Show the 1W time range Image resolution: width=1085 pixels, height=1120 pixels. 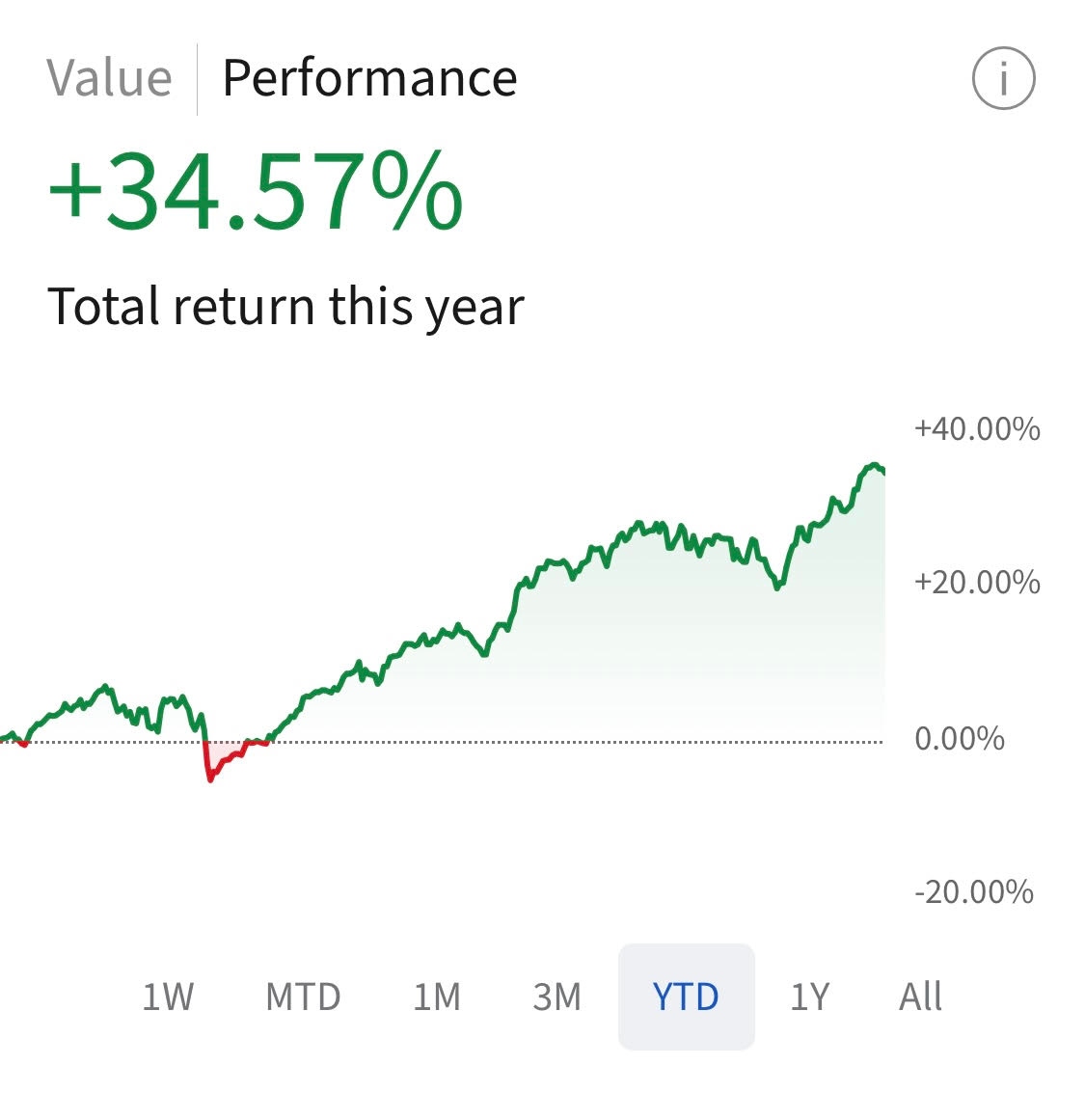pyautogui.click(x=168, y=996)
